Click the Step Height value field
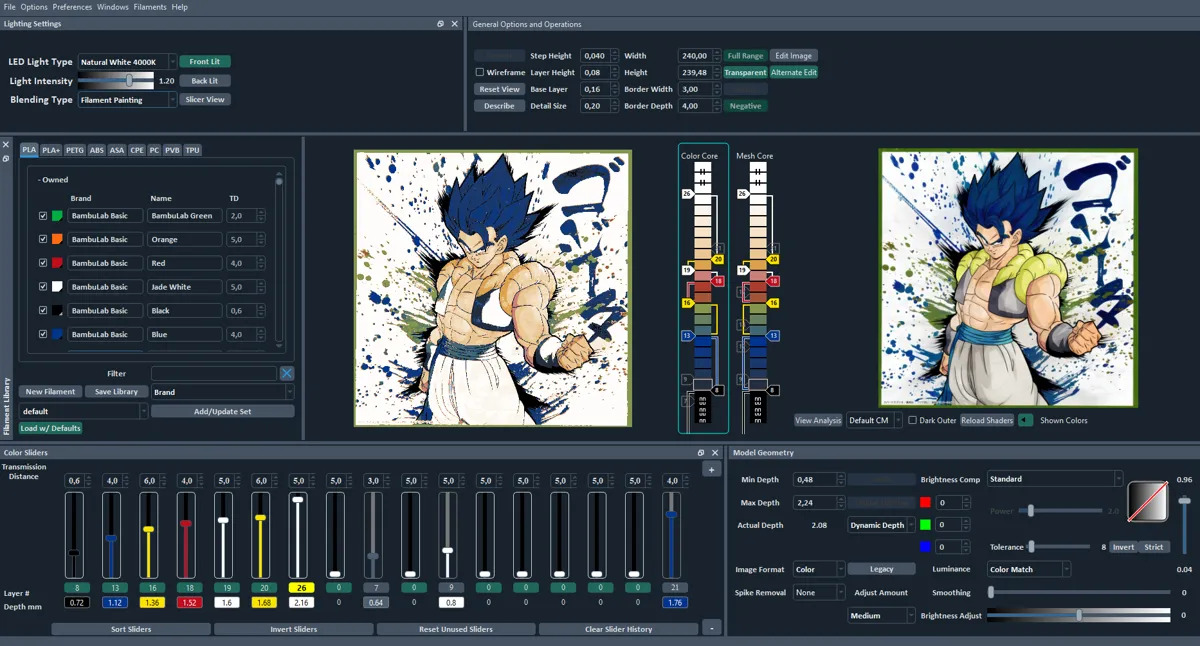Screen dimensions: 1200x646 (x=595, y=56)
